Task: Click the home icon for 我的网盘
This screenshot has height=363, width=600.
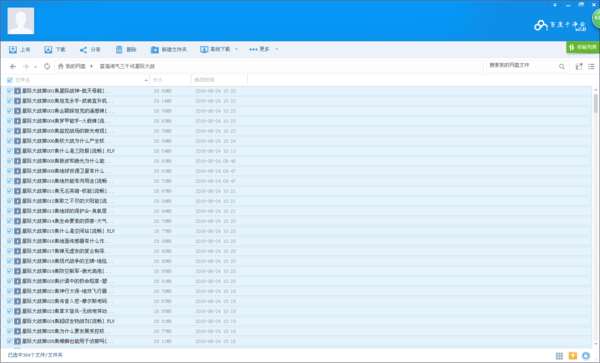Action: tap(61, 66)
